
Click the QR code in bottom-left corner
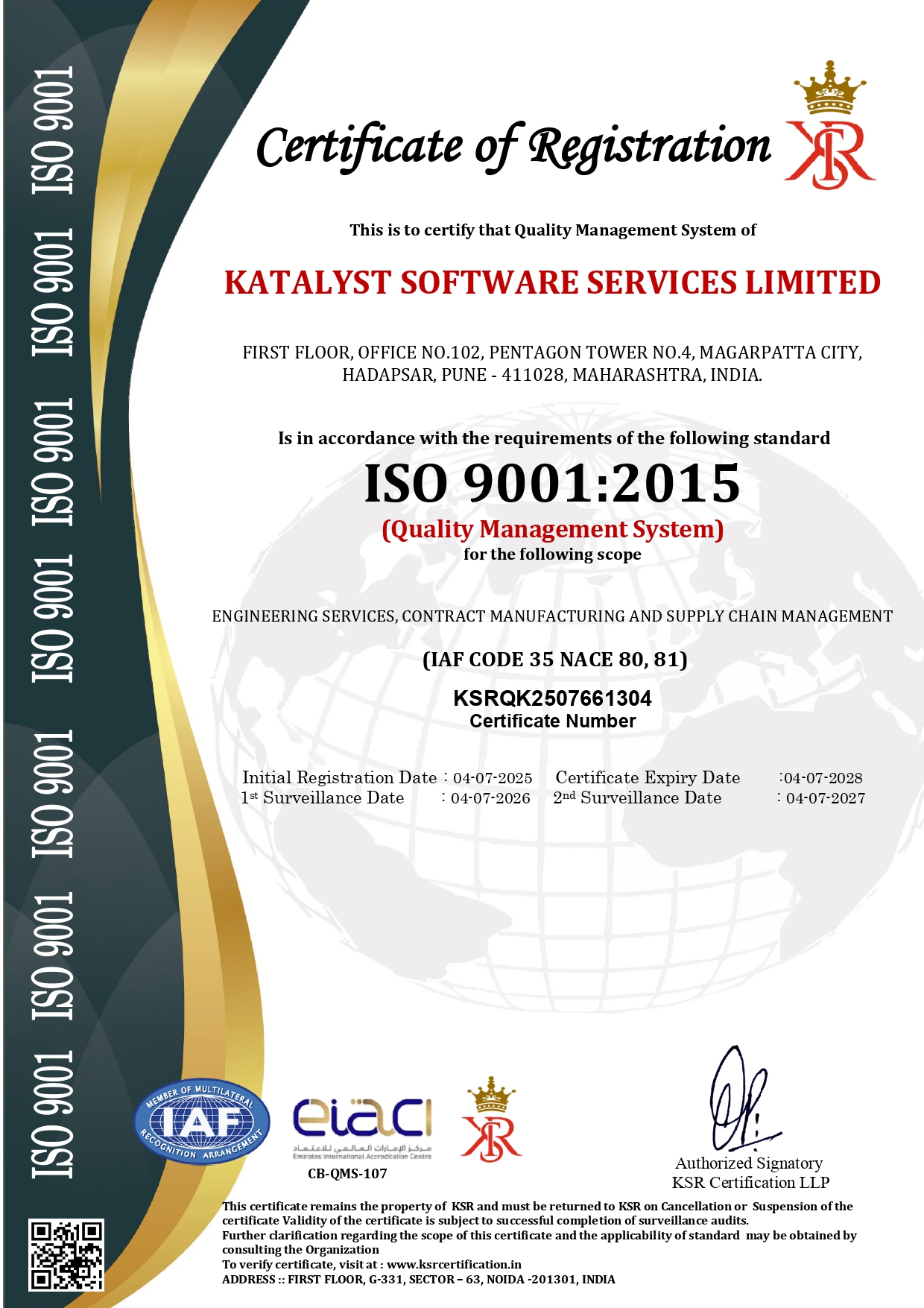click(66, 1255)
